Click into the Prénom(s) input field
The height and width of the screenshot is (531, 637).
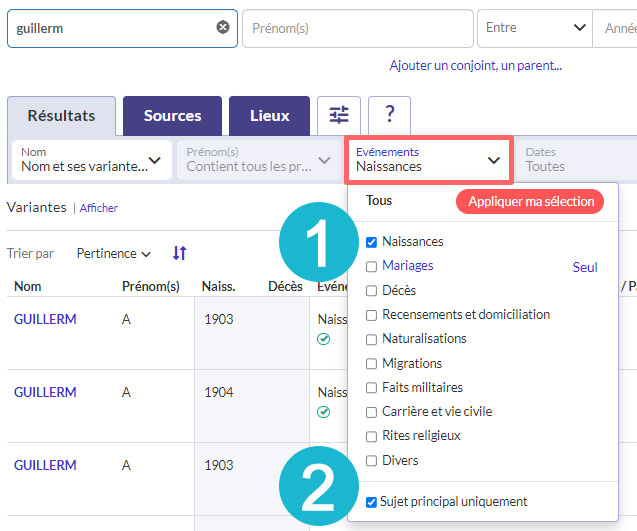click(x=357, y=28)
